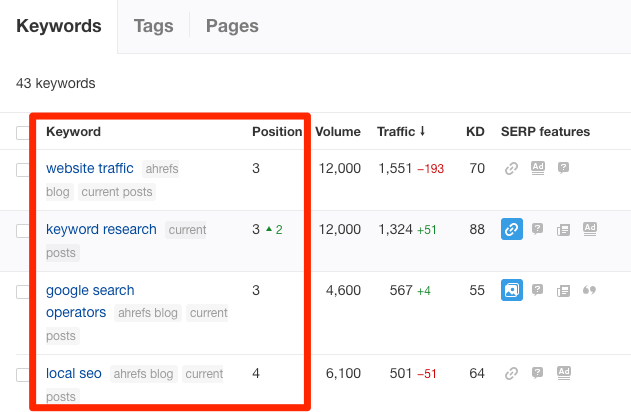This screenshot has height=412, width=631.
Task: Switch to the Pages tab
Action: point(232,26)
